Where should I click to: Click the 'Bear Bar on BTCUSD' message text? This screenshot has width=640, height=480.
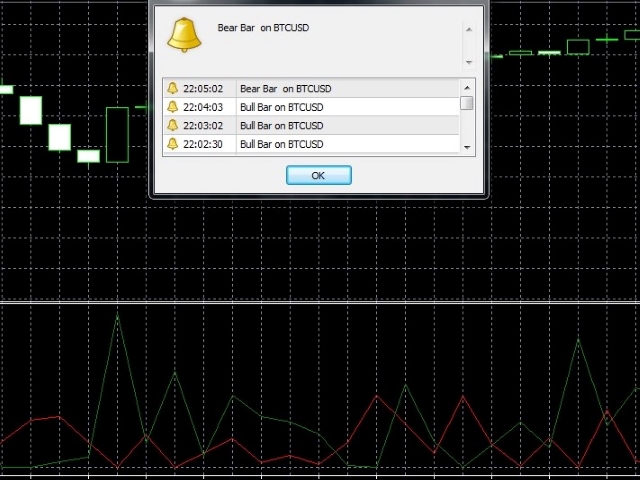point(263,28)
